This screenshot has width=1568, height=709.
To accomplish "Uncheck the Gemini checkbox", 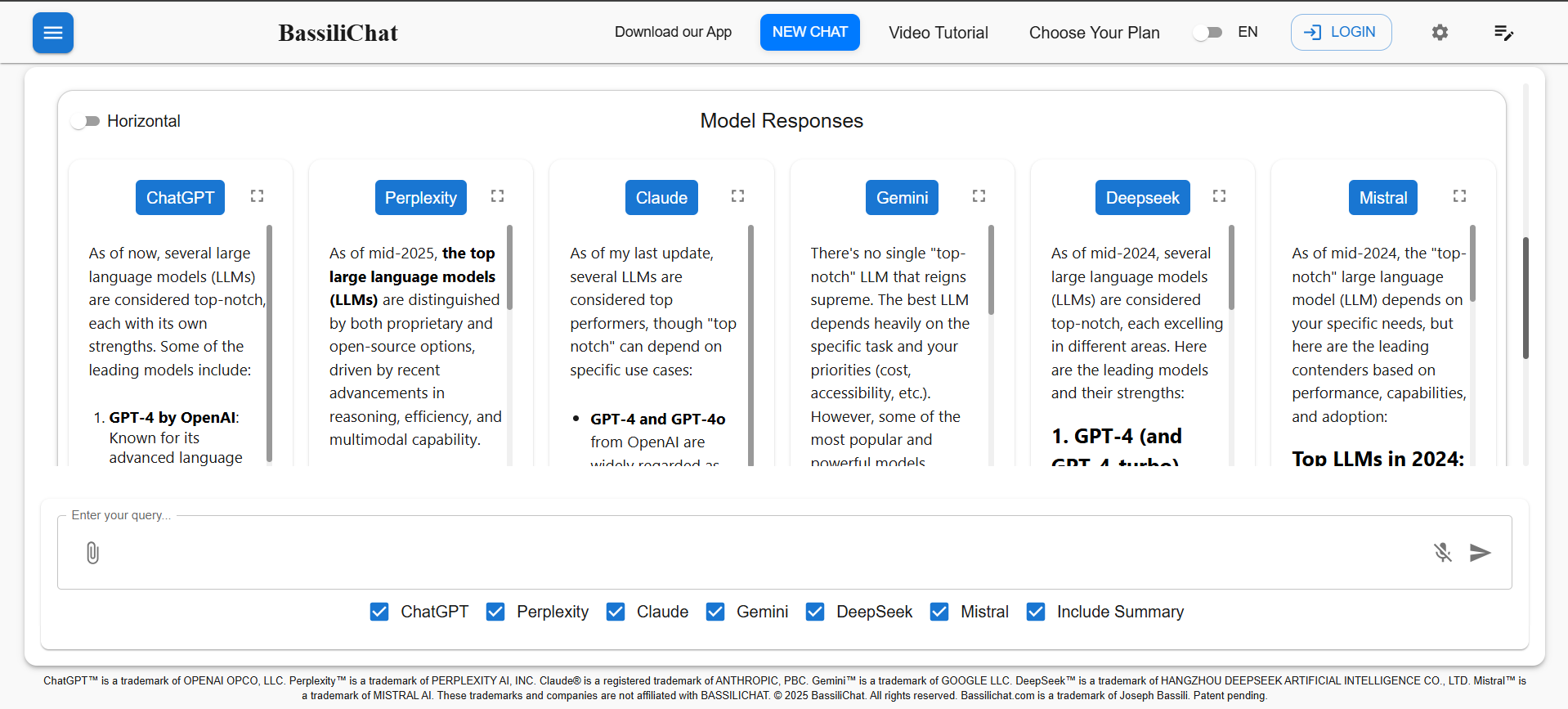I will [715, 612].
